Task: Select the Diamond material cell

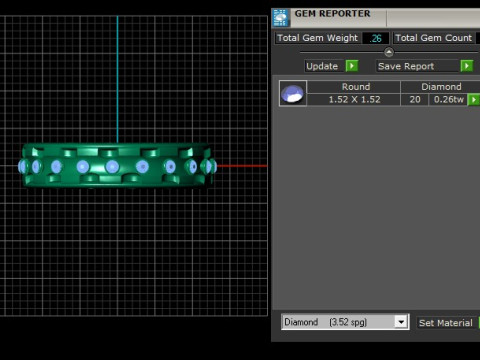Action: click(441, 87)
